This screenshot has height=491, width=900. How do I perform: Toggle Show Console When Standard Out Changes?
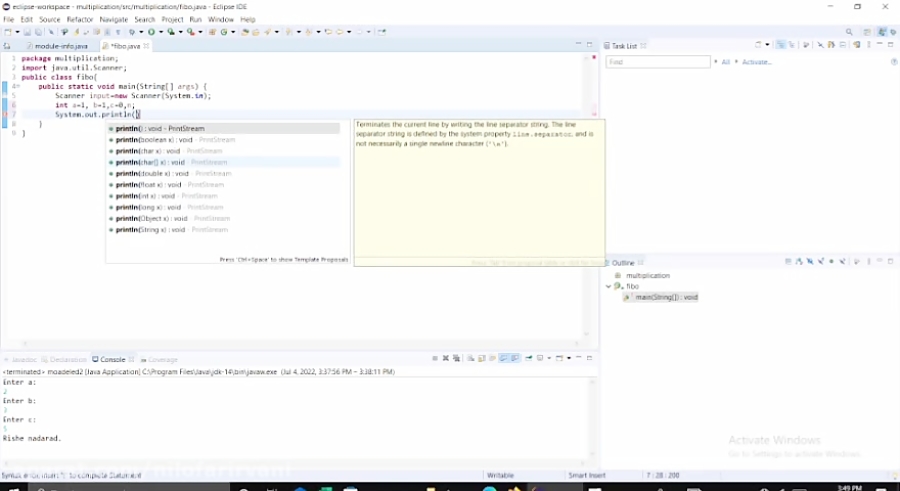coord(504,358)
